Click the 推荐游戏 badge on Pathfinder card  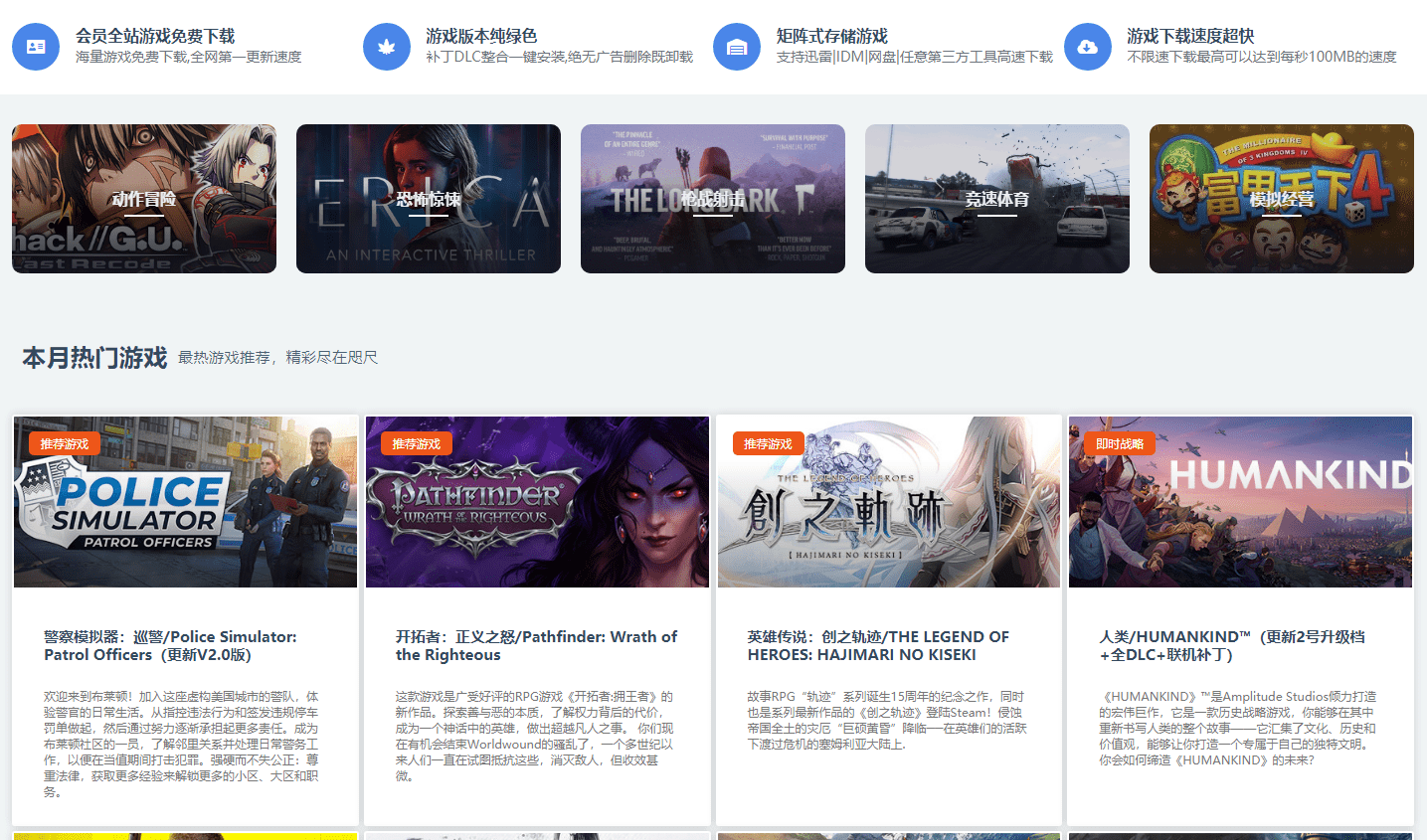tap(417, 443)
